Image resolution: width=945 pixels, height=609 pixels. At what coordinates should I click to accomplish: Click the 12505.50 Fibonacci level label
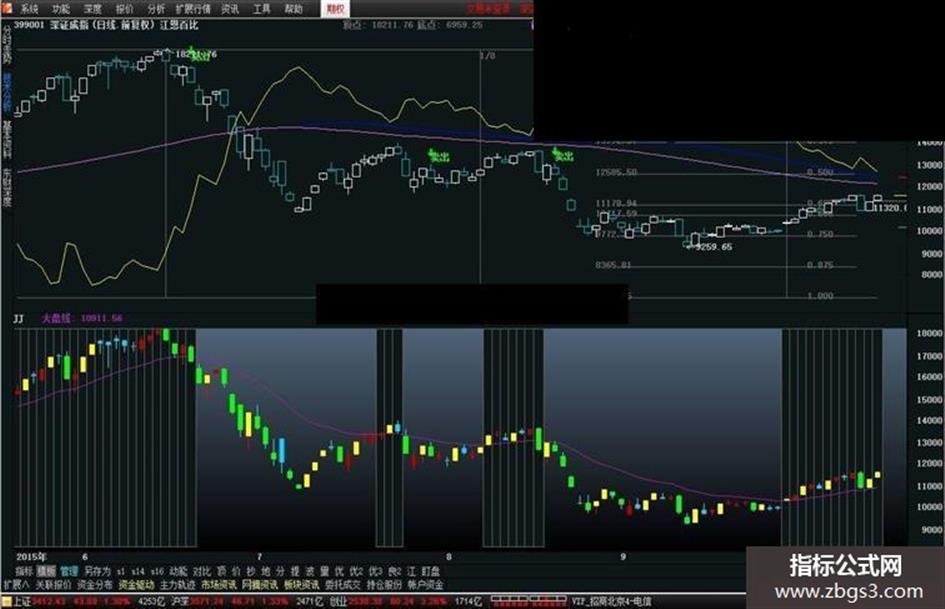(x=616, y=172)
